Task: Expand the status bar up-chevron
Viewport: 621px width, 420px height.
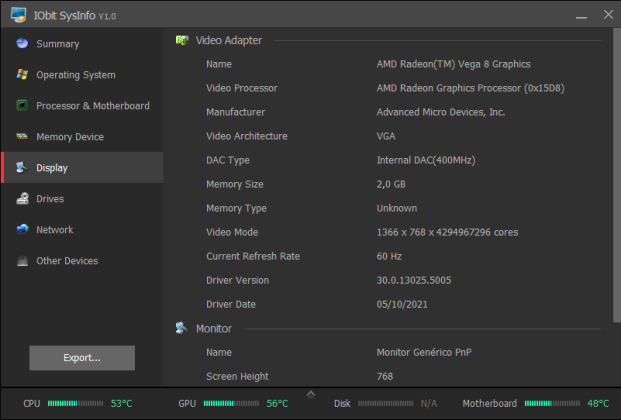Action: pyautogui.click(x=311, y=394)
